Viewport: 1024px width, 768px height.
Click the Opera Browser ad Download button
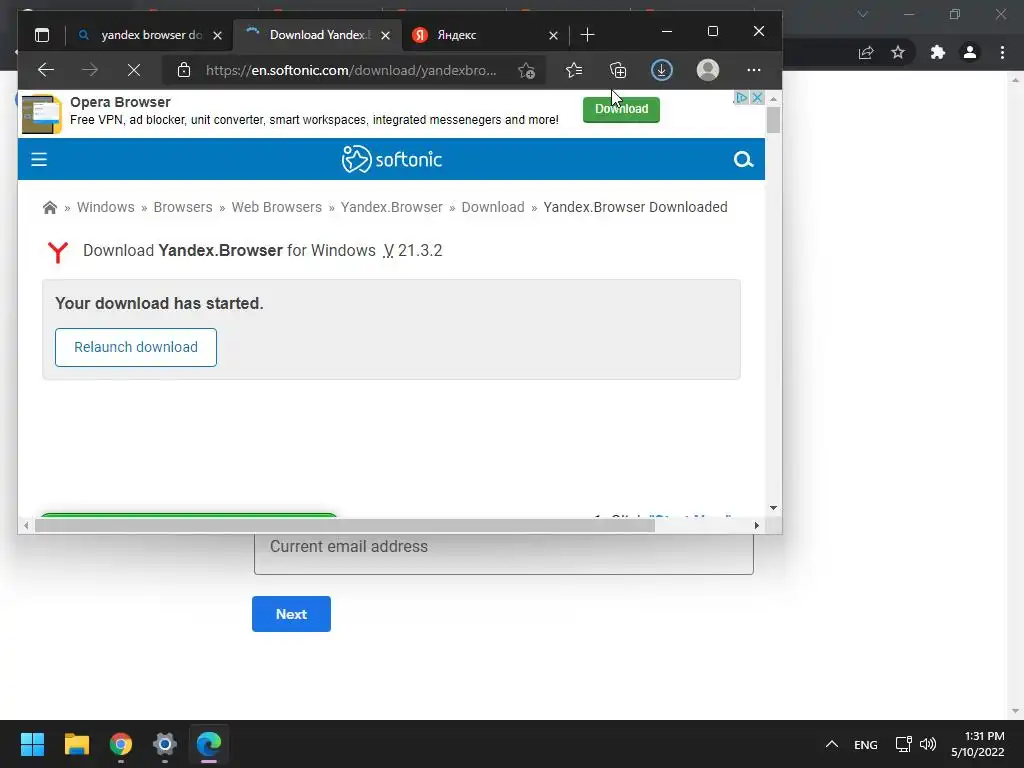pyautogui.click(x=621, y=109)
